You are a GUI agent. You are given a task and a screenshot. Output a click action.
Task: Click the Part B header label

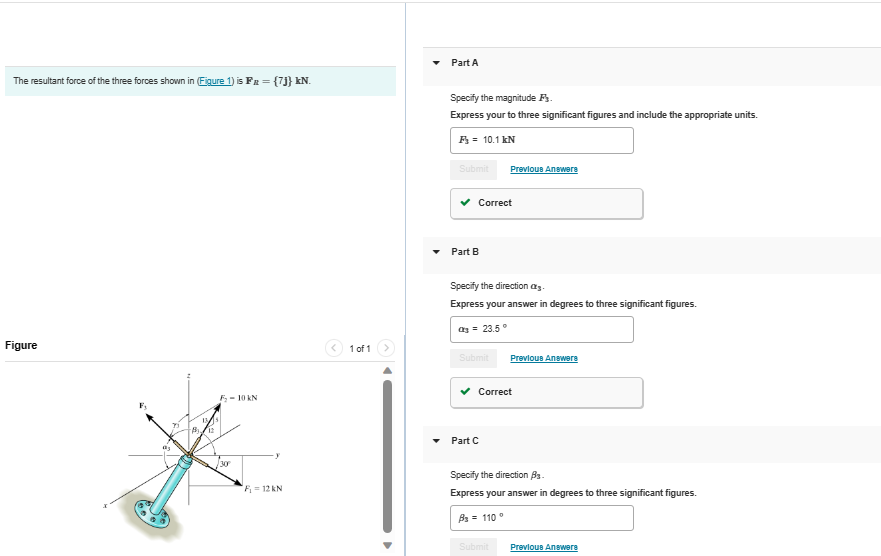coord(465,252)
